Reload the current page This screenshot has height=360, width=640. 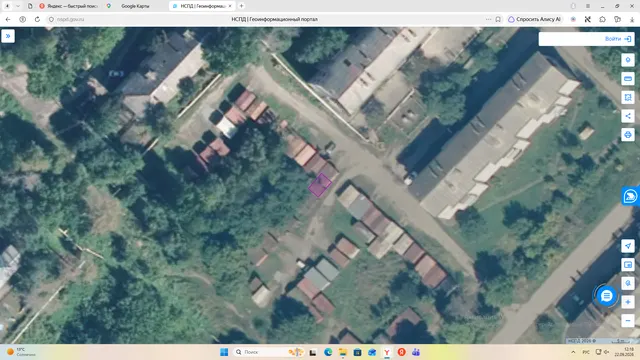pyautogui.click(x=37, y=19)
